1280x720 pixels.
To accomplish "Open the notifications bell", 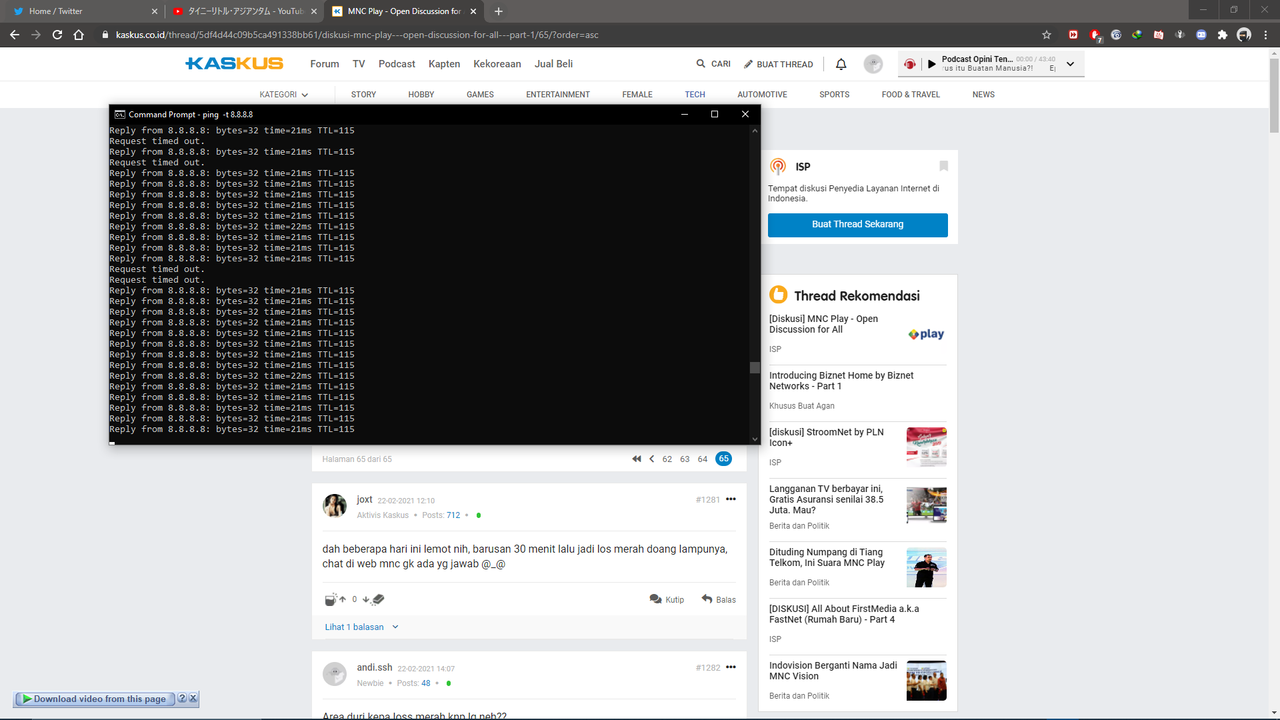I will point(841,64).
